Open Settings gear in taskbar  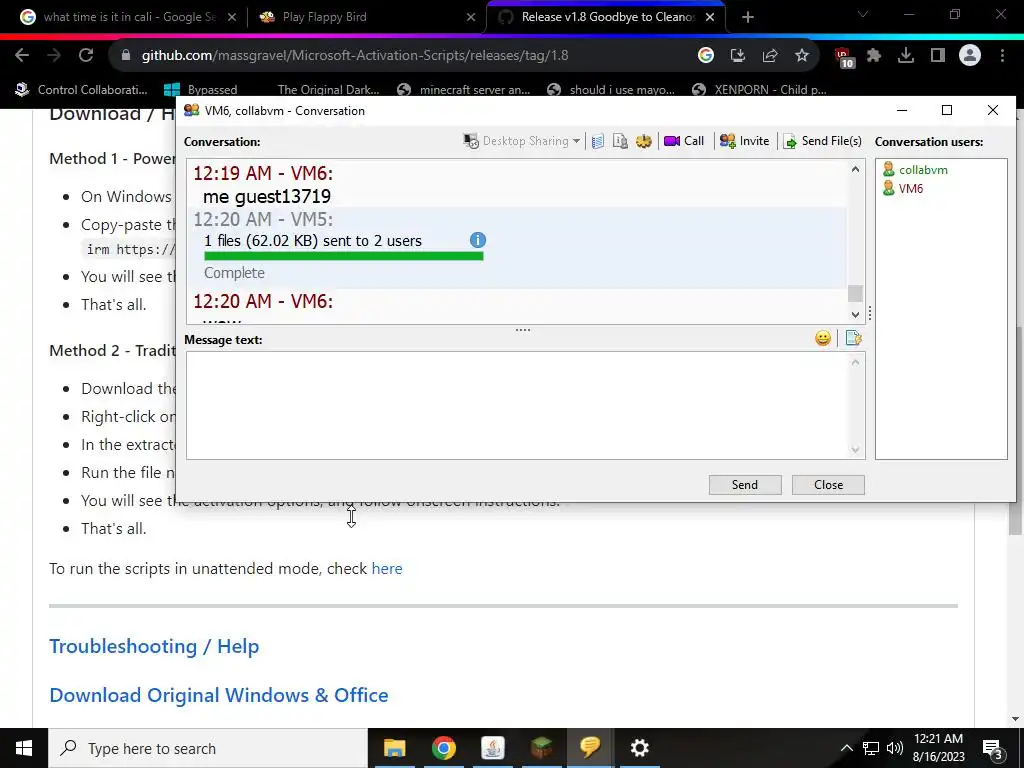pos(639,748)
